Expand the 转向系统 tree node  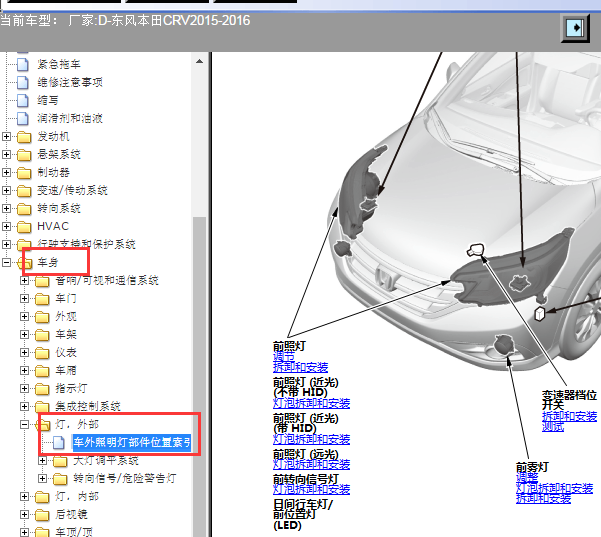pos(7,209)
